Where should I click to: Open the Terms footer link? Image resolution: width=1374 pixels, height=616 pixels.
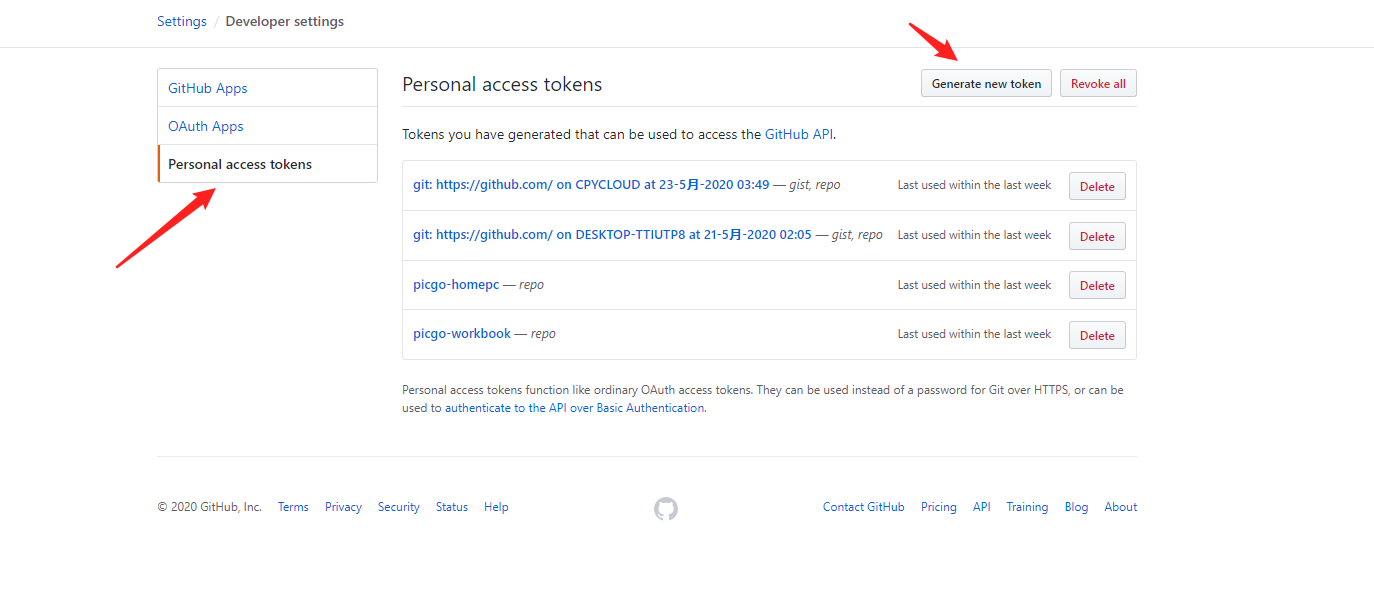[x=293, y=507]
